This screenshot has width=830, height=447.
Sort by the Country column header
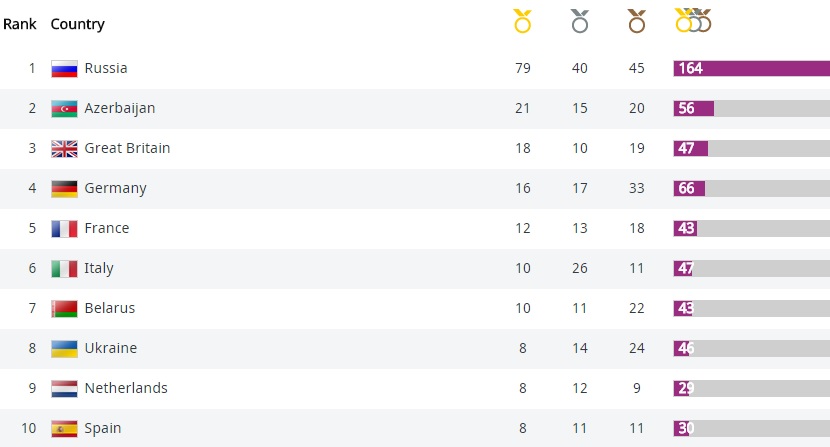[x=77, y=24]
